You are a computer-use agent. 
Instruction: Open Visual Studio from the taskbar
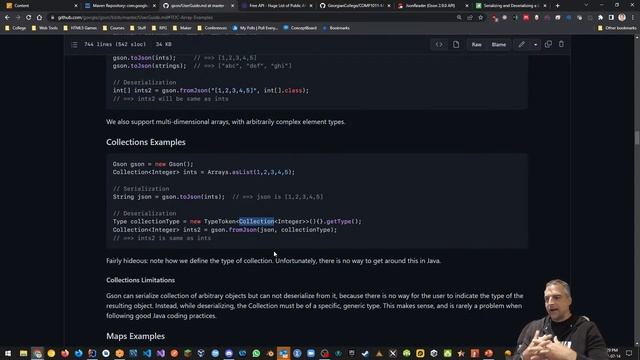coord(161,353)
